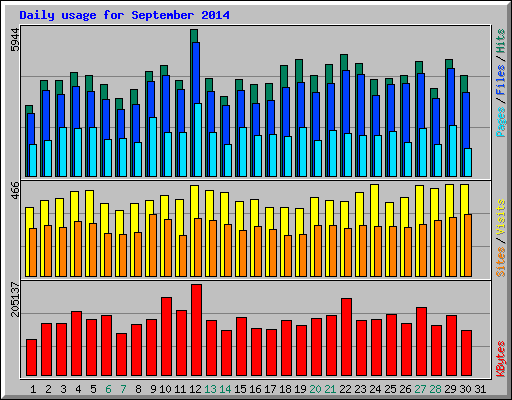
Task: Click day 2 on the x-axis
Action: click(x=48, y=389)
